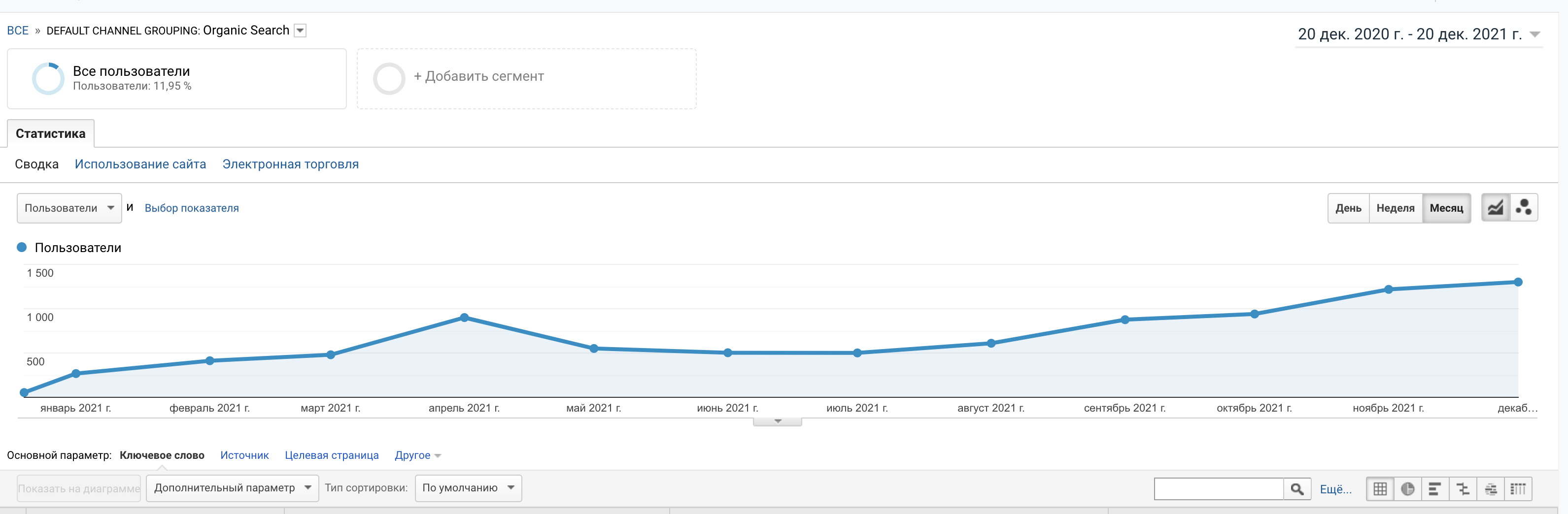Select the performance bar view icon
1568x514 pixels.
tap(1434, 488)
